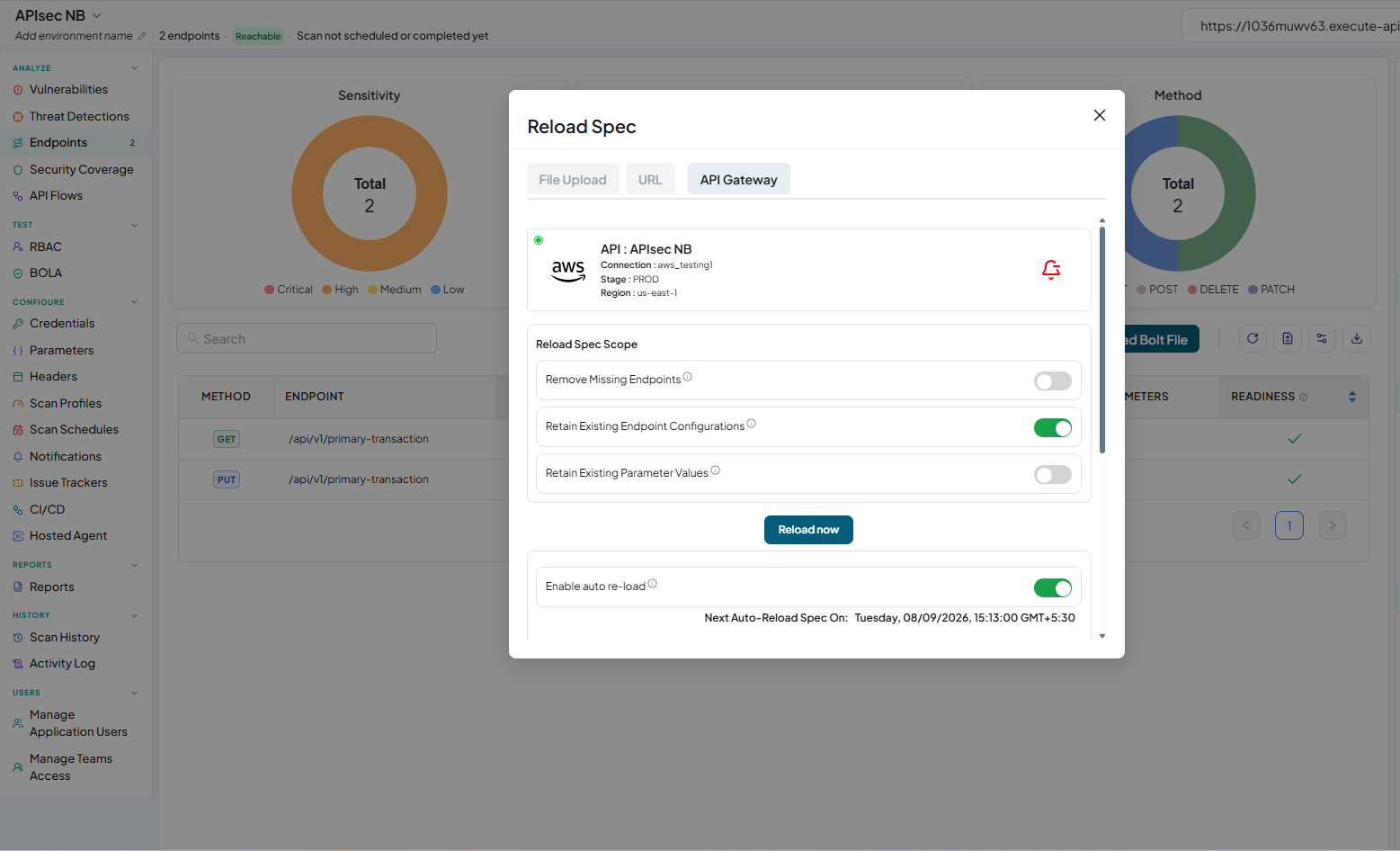Viewport: 1400px width, 851px height.
Task: Click the Add environment name text
Action: (74, 36)
